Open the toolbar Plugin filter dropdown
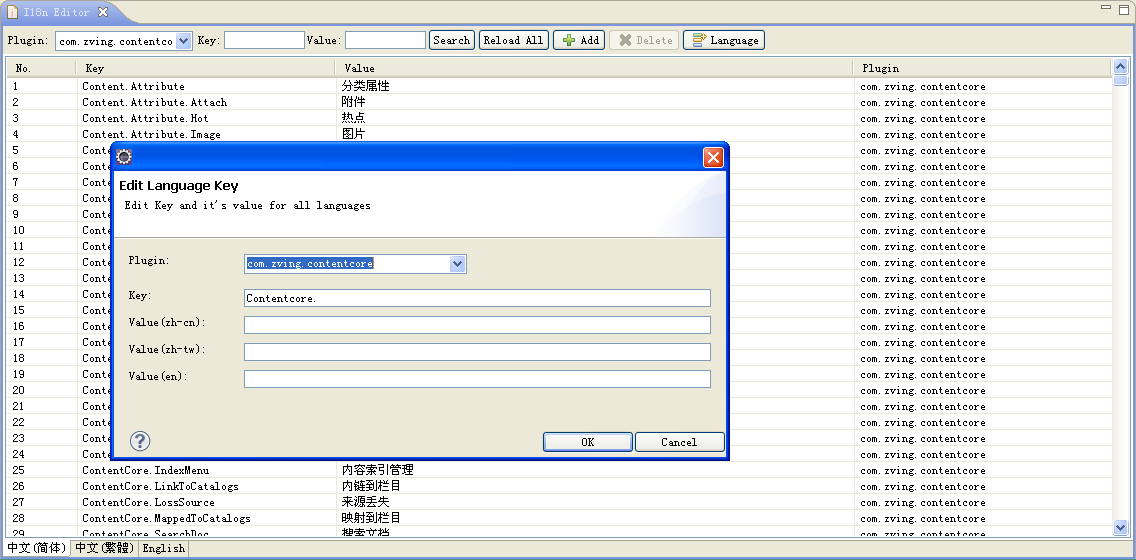 184,41
